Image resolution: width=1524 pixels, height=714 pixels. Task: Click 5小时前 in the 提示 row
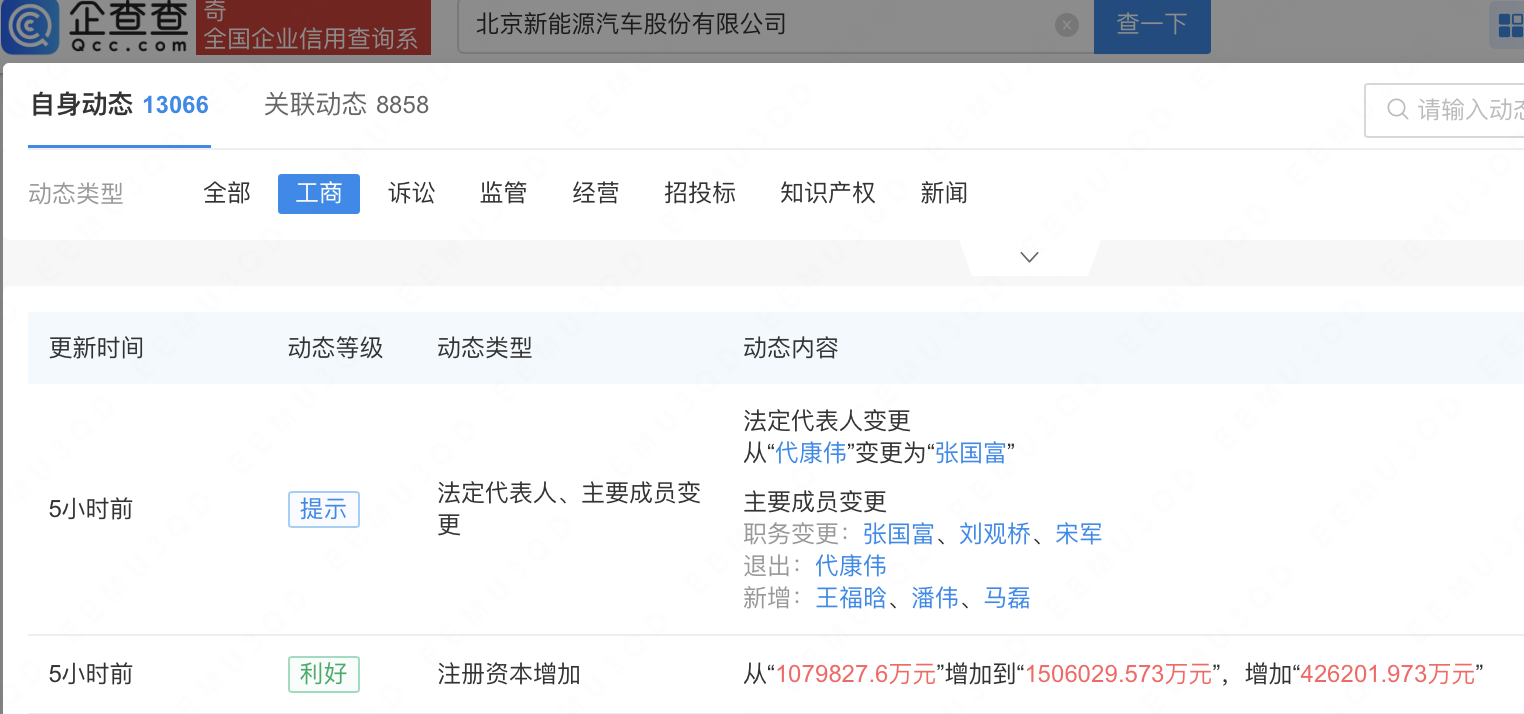tap(91, 509)
